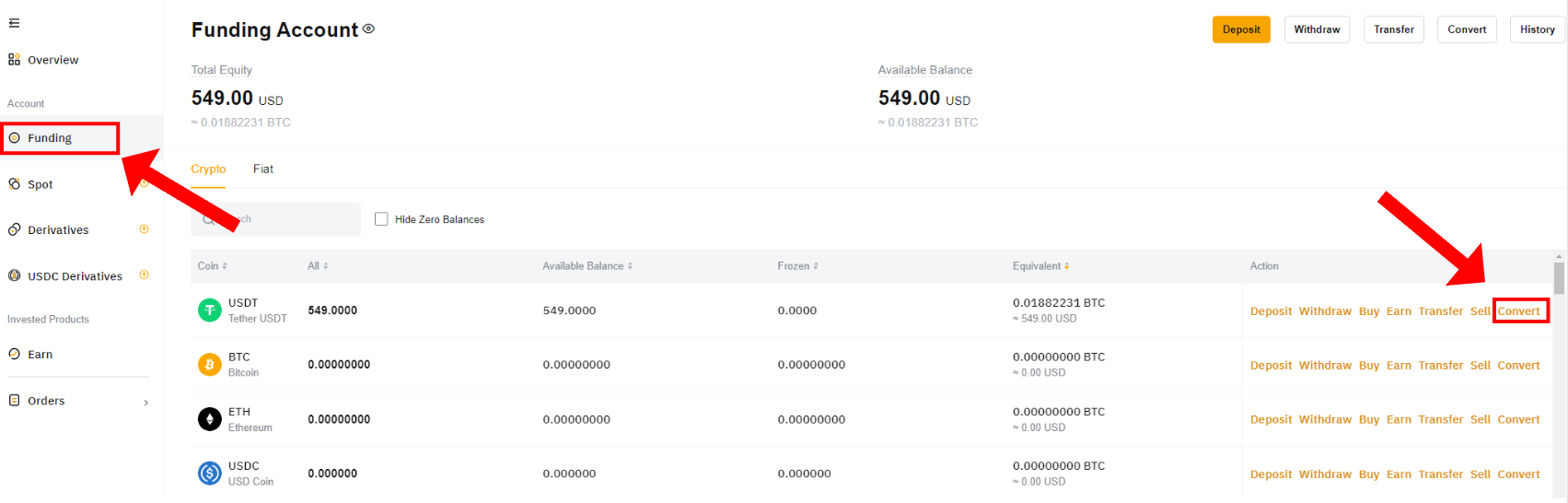Open the History button

point(1538,29)
